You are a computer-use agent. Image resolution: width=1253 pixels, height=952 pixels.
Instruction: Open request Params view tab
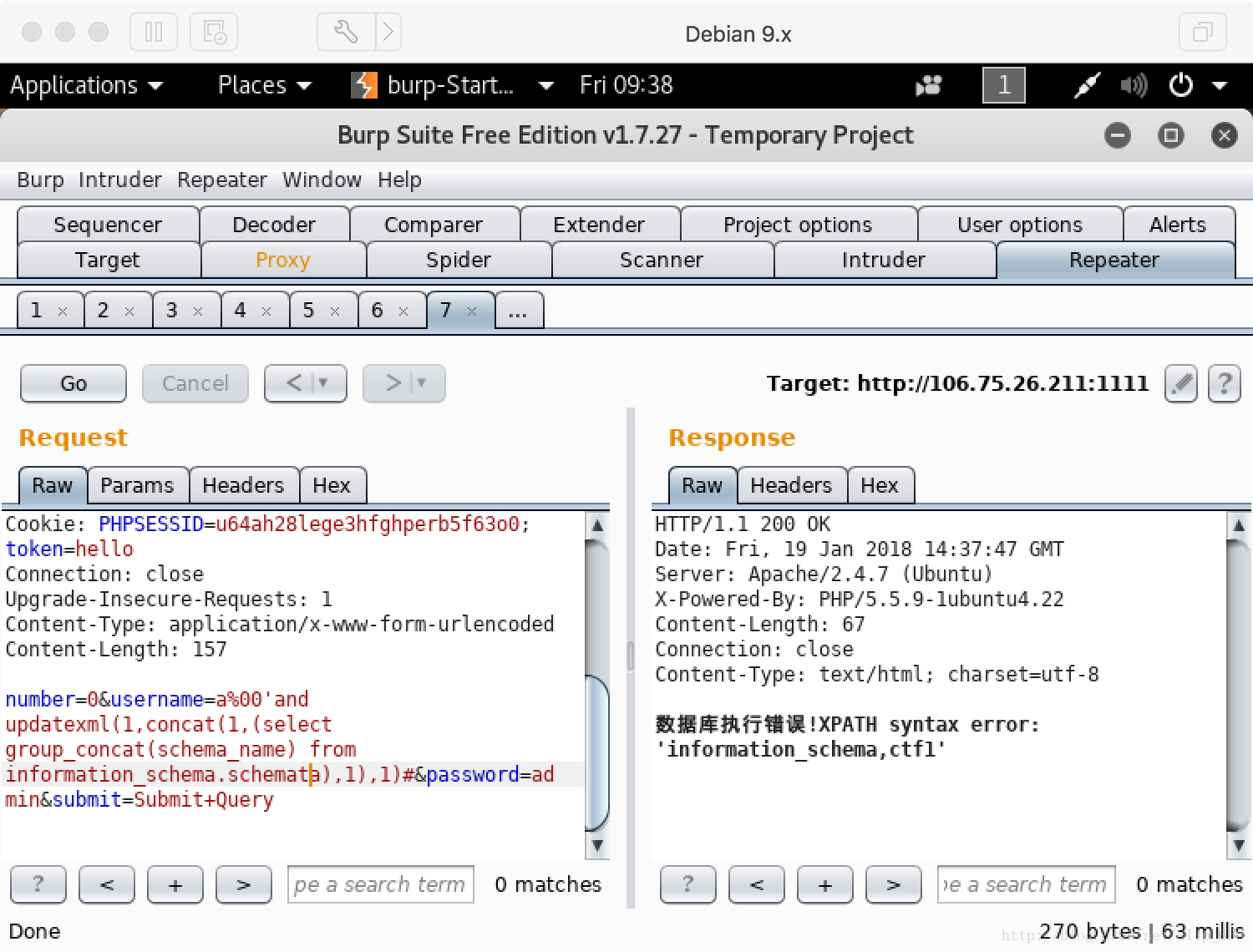[x=137, y=485]
